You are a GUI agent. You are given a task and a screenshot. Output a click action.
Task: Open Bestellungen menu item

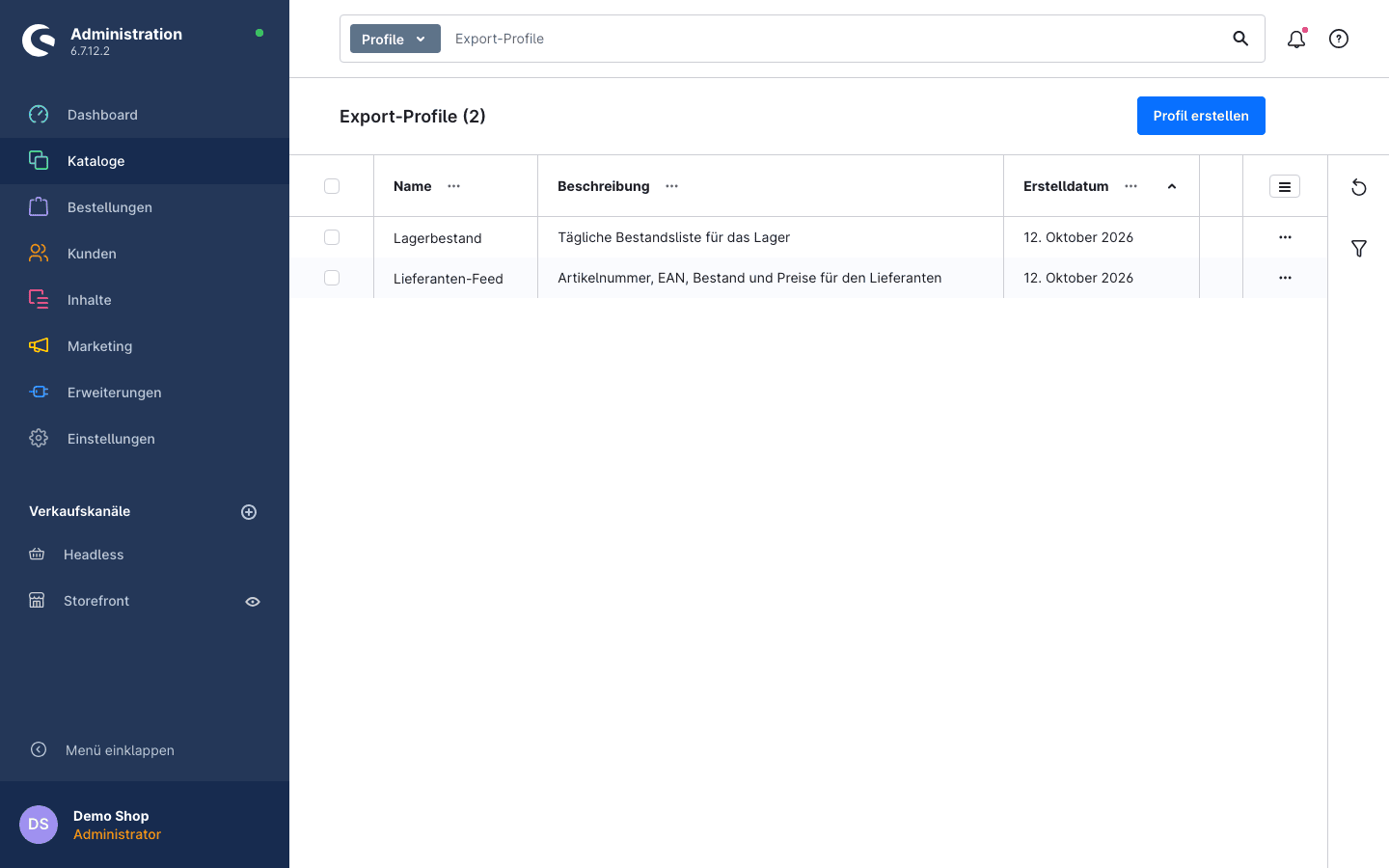tap(145, 207)
